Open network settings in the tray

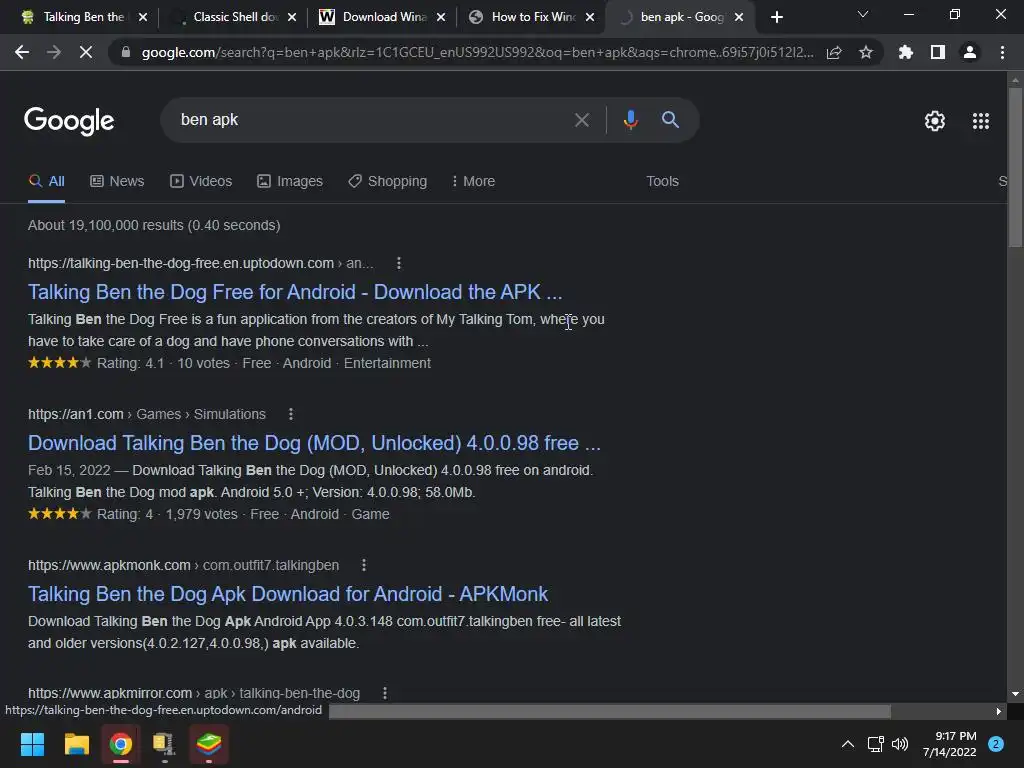[x=875, y=744]
